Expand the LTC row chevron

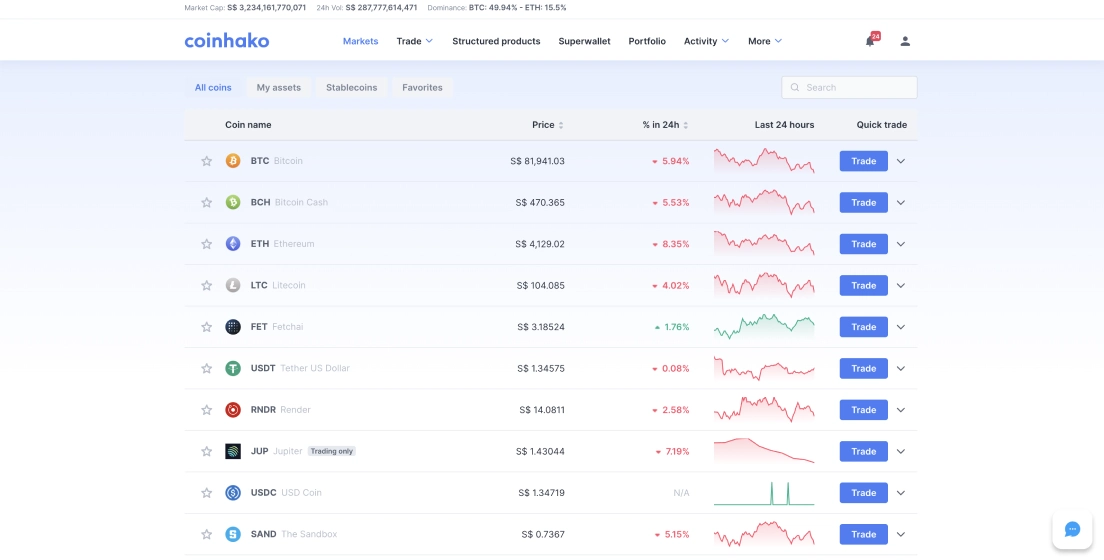point(901,286)
